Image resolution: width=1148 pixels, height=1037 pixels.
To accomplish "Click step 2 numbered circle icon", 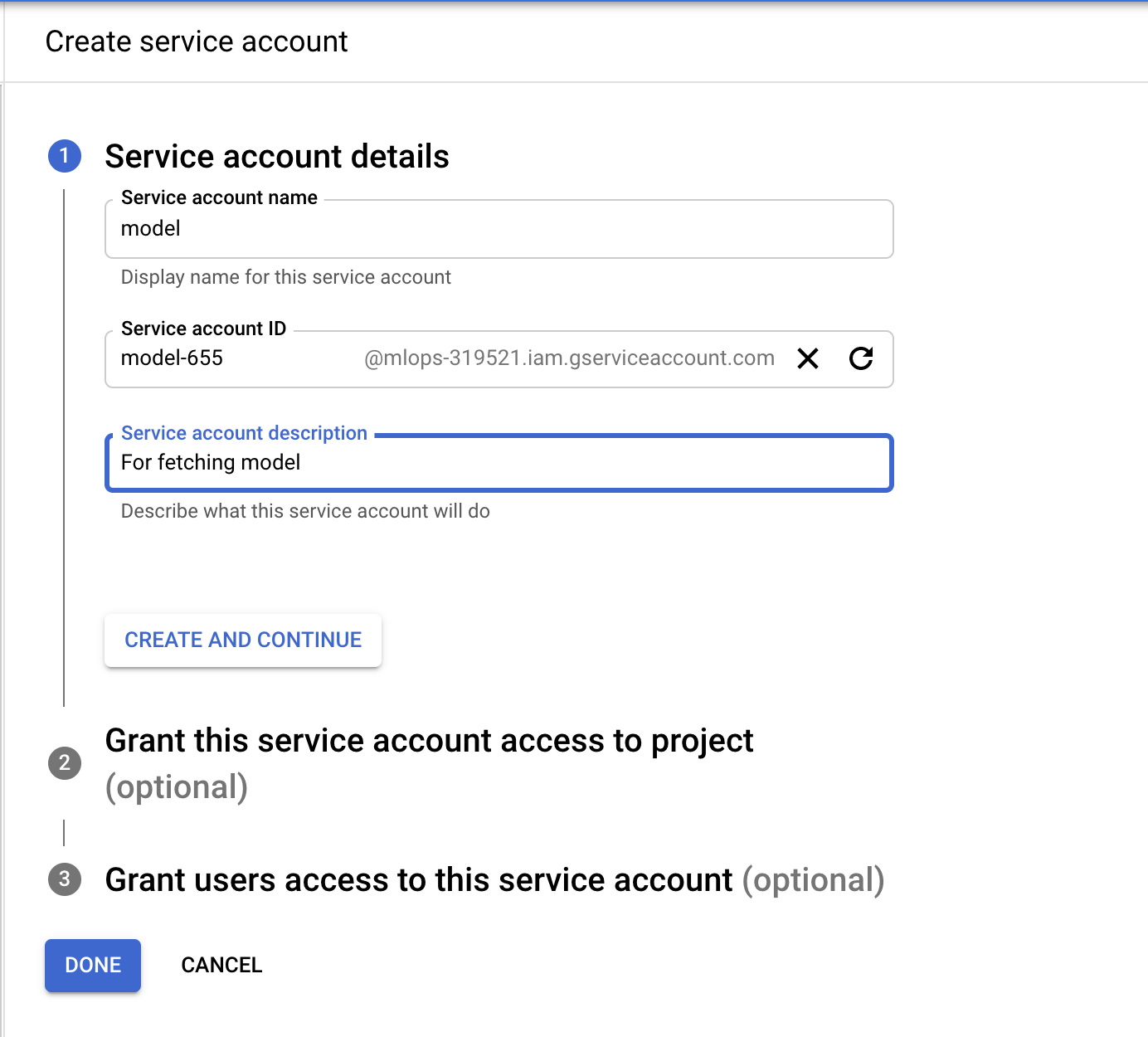I will (x=65, y=762).
